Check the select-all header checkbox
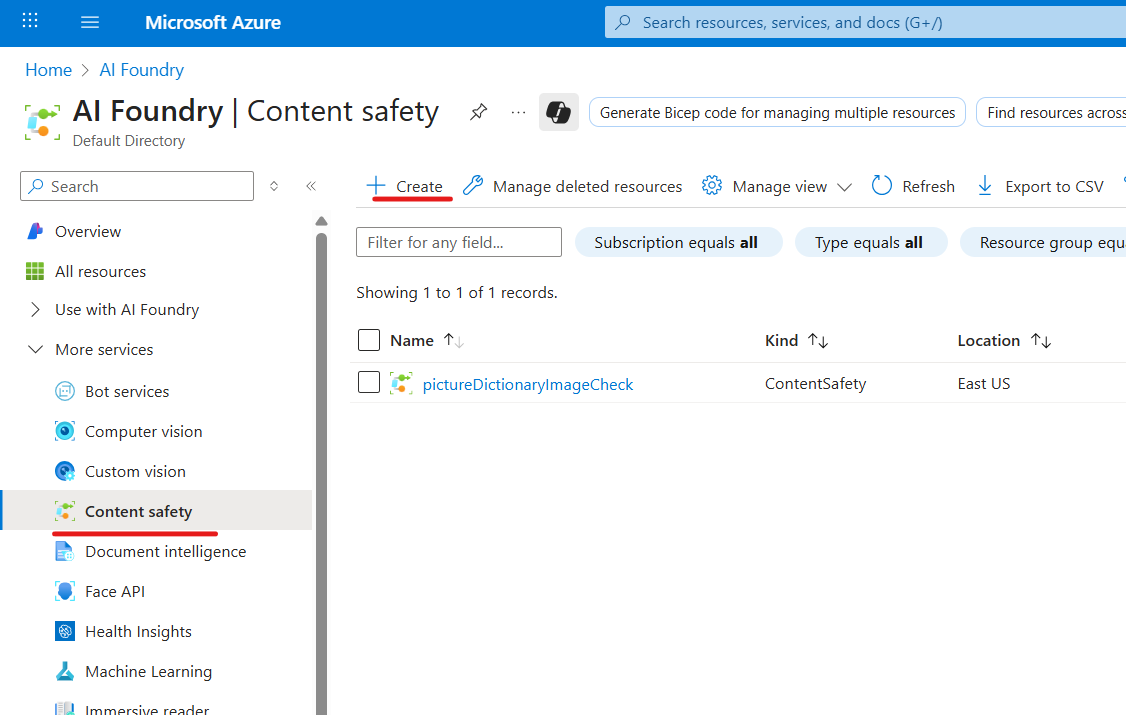The height and width of the screenshot is (715, 1126). (368, 340)
